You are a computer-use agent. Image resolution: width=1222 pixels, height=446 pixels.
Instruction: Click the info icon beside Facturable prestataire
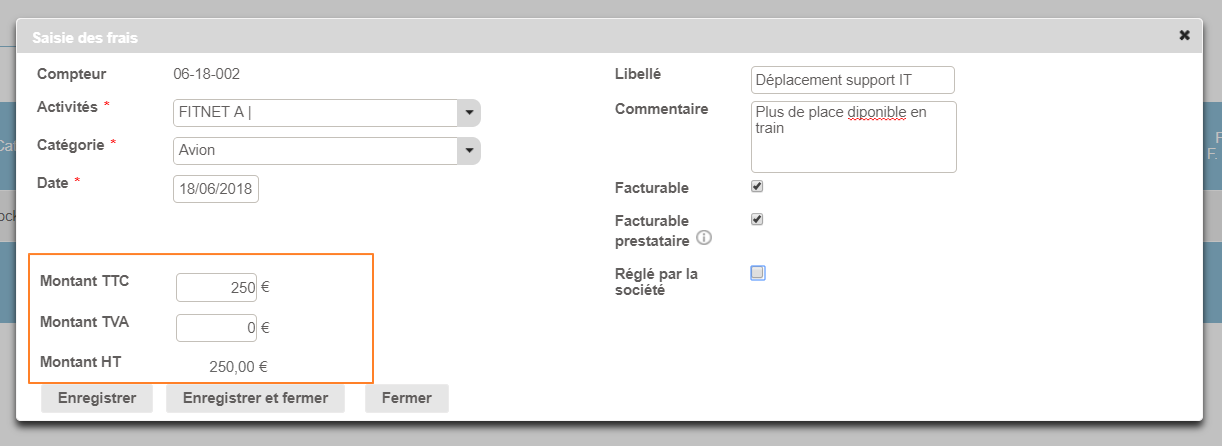tap(704, 238)
